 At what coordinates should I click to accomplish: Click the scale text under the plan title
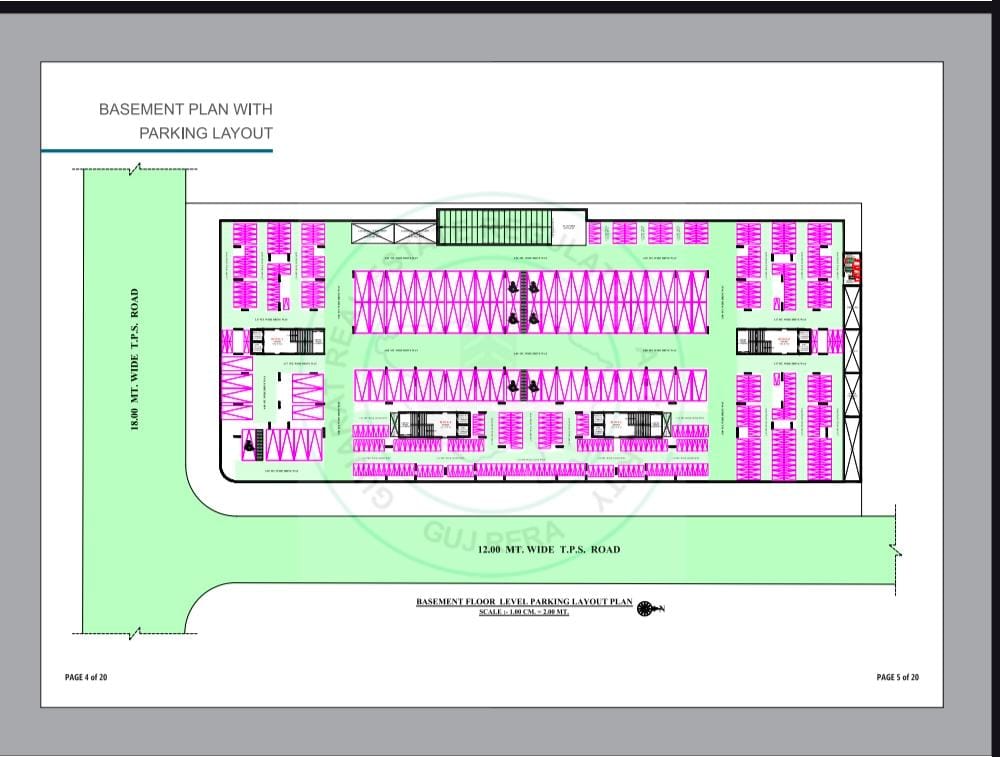(524, 612)
